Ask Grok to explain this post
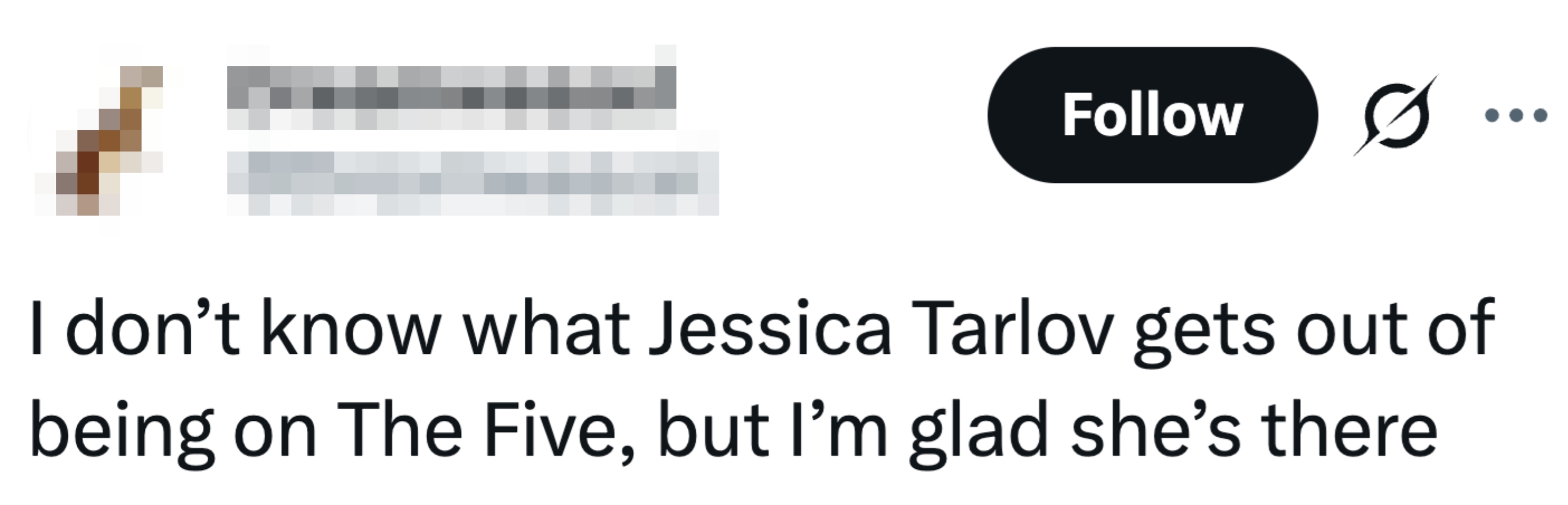 [x=1395, y=115]
